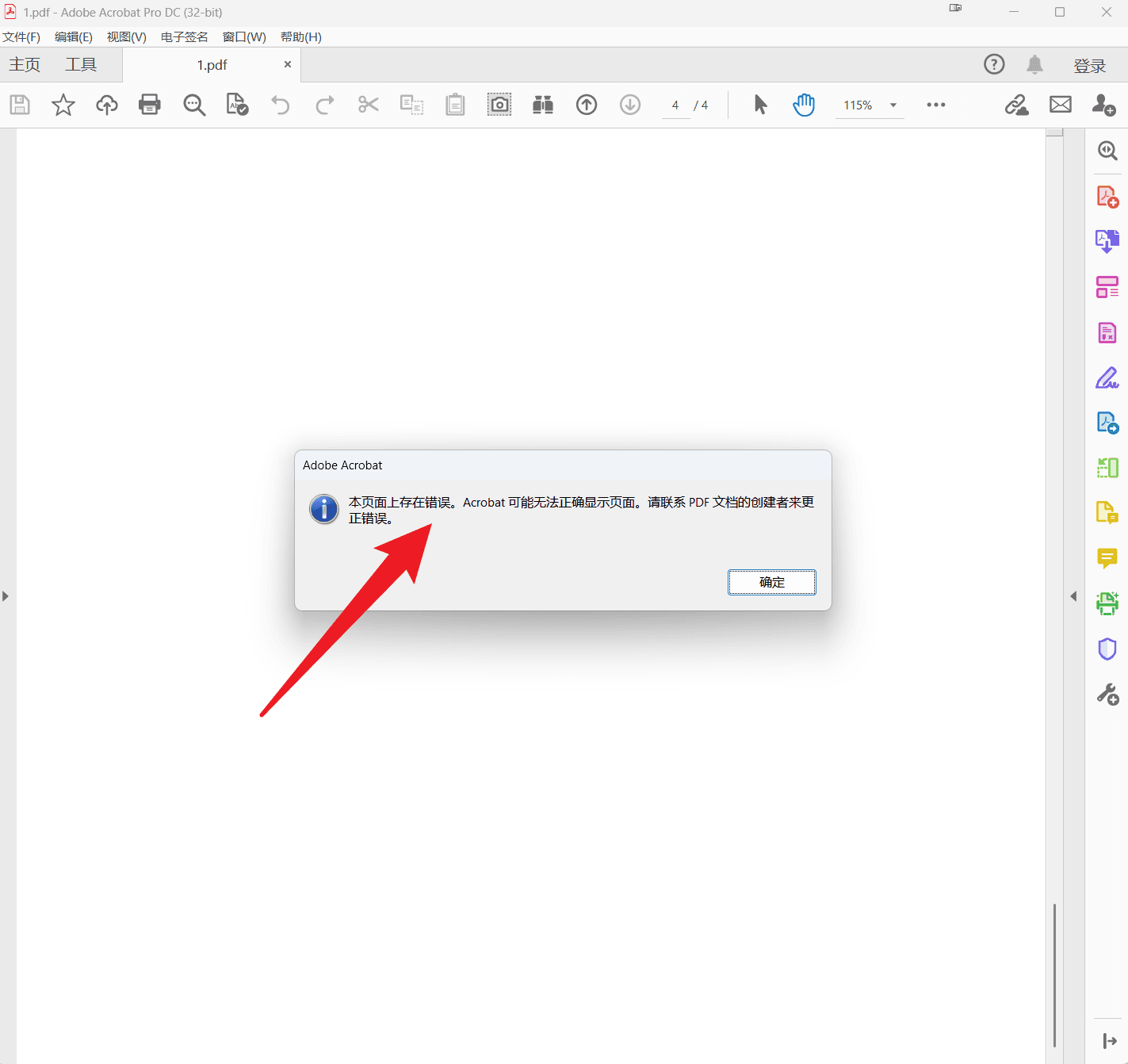Add the file to starred with the star icon

63,105
